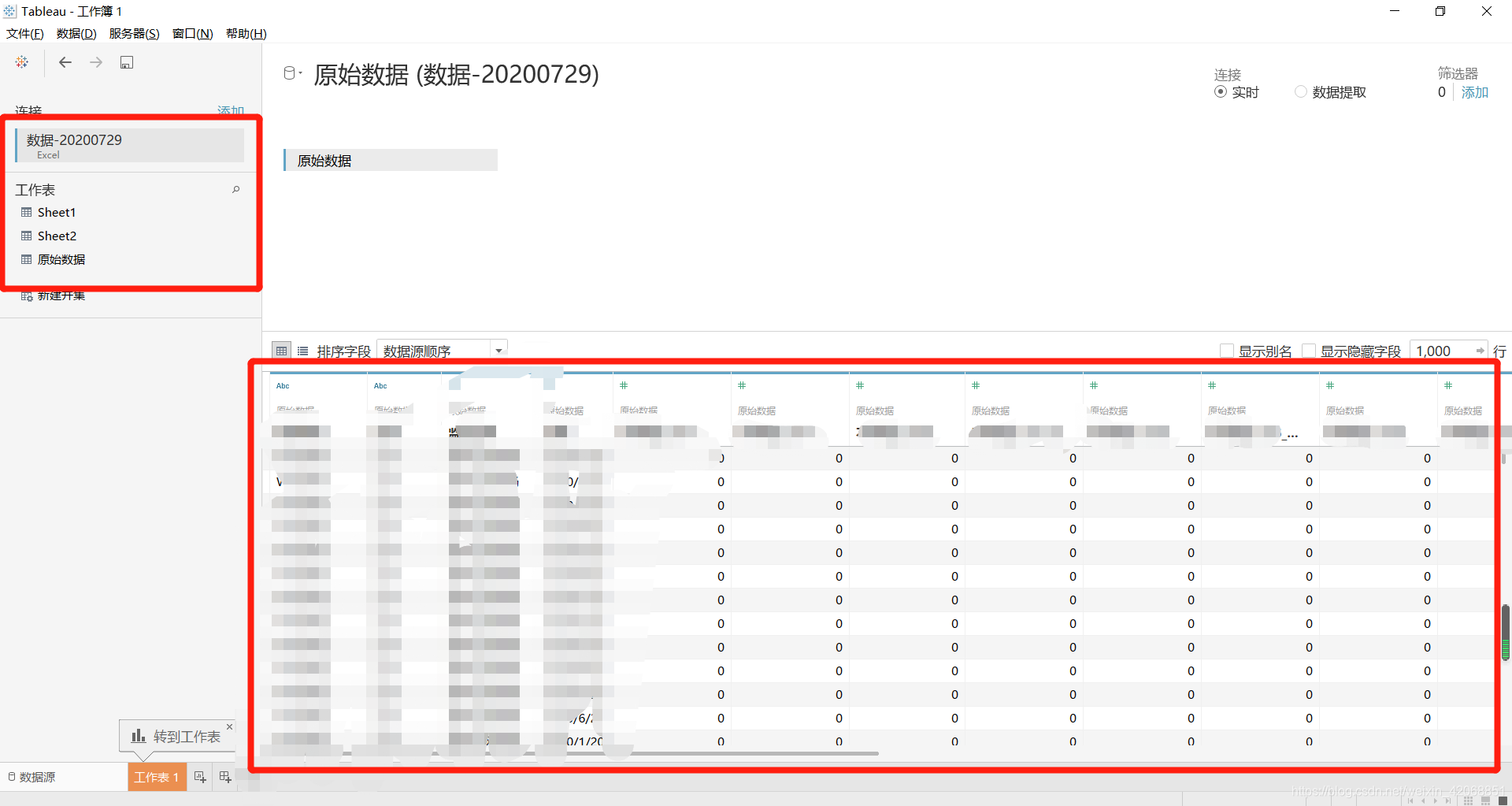Screen dimensions: 1512x806
Task: Click the 转到工作表 button
Action: click(176, 736)
